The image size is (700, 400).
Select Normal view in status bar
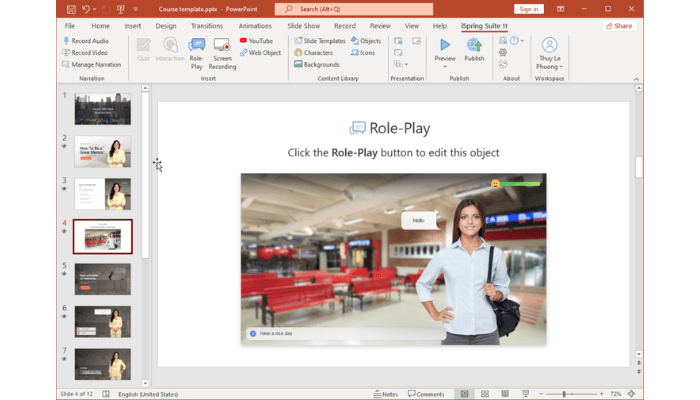(464, 394)
